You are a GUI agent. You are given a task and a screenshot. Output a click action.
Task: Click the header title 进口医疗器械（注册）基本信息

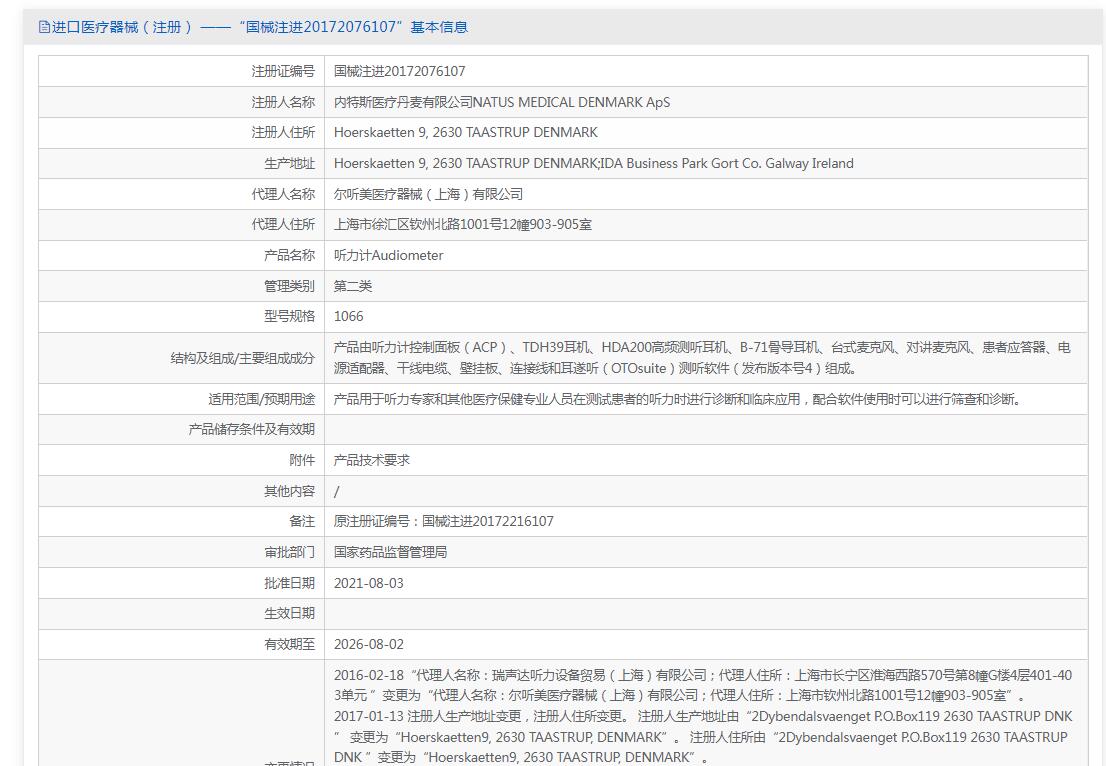[x=260, y=28]
